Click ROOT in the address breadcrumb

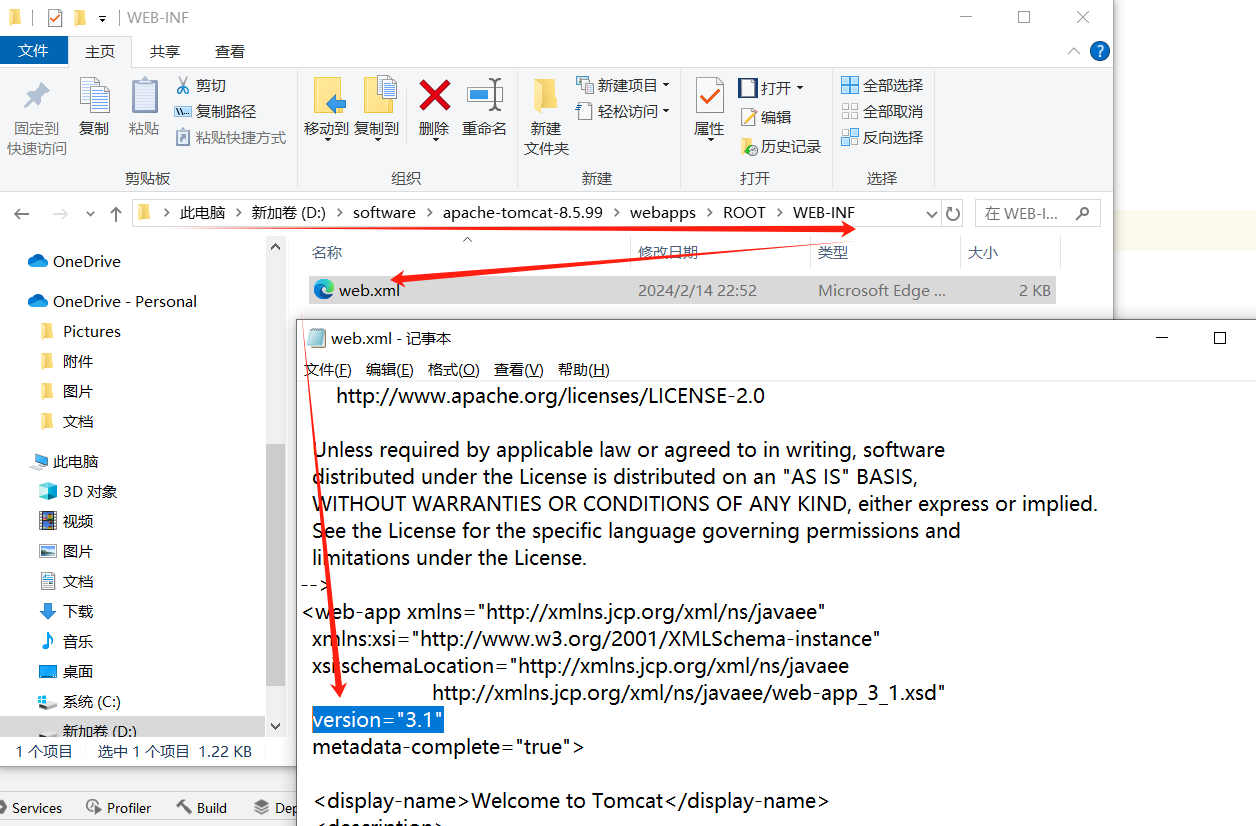click(x=744, y=213)
